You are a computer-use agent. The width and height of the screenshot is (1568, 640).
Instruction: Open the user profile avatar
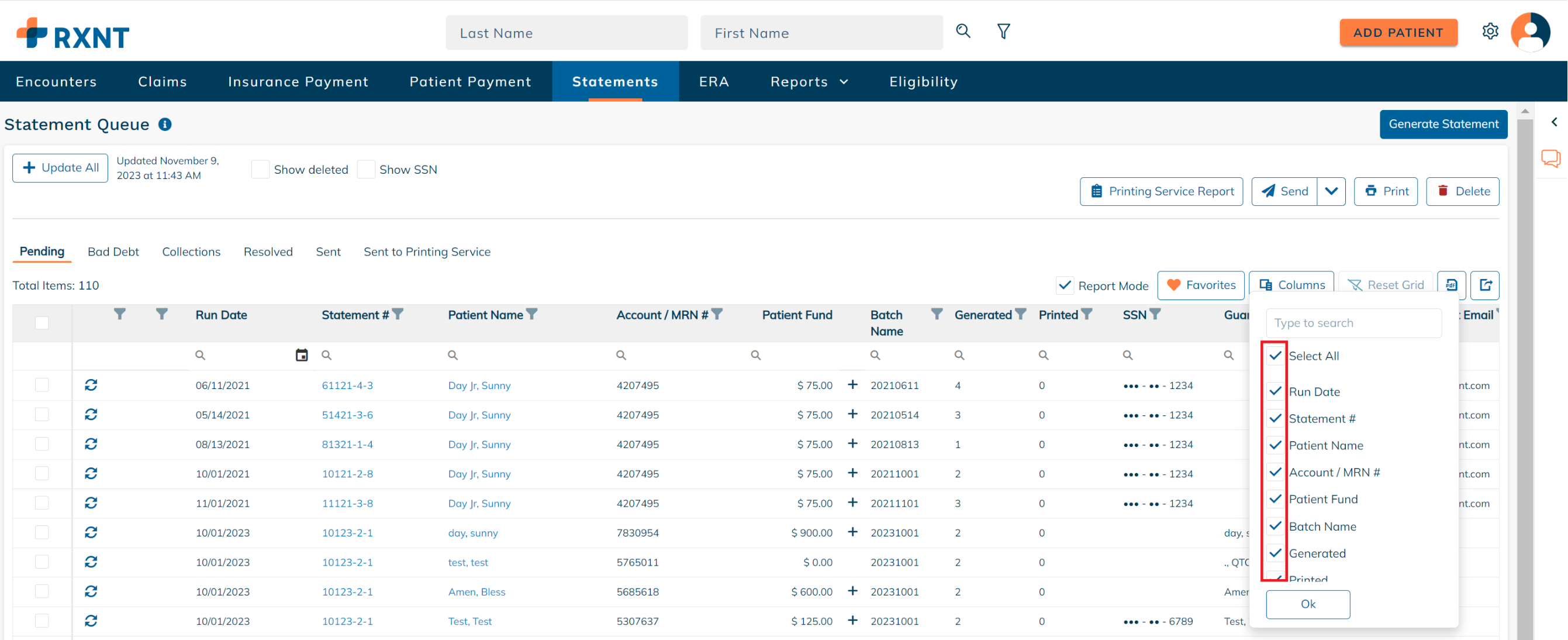(x=1530, y=32)
